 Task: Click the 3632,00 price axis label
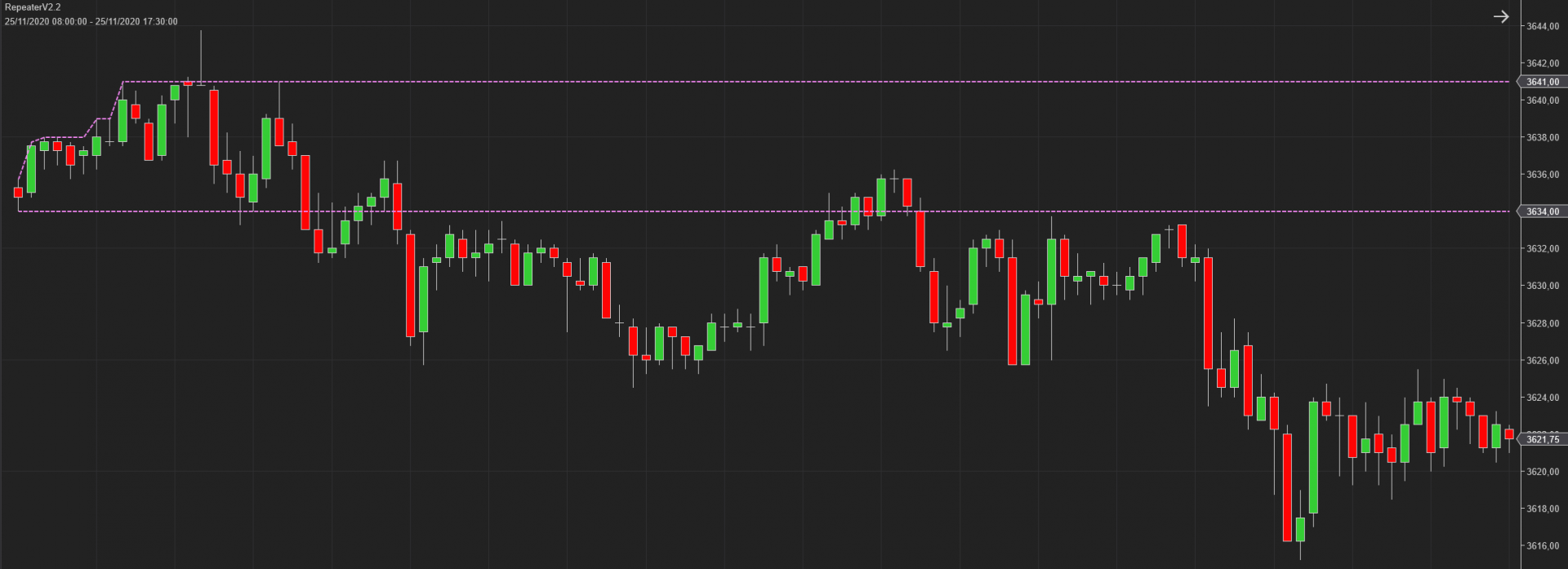coord(1543,249)
